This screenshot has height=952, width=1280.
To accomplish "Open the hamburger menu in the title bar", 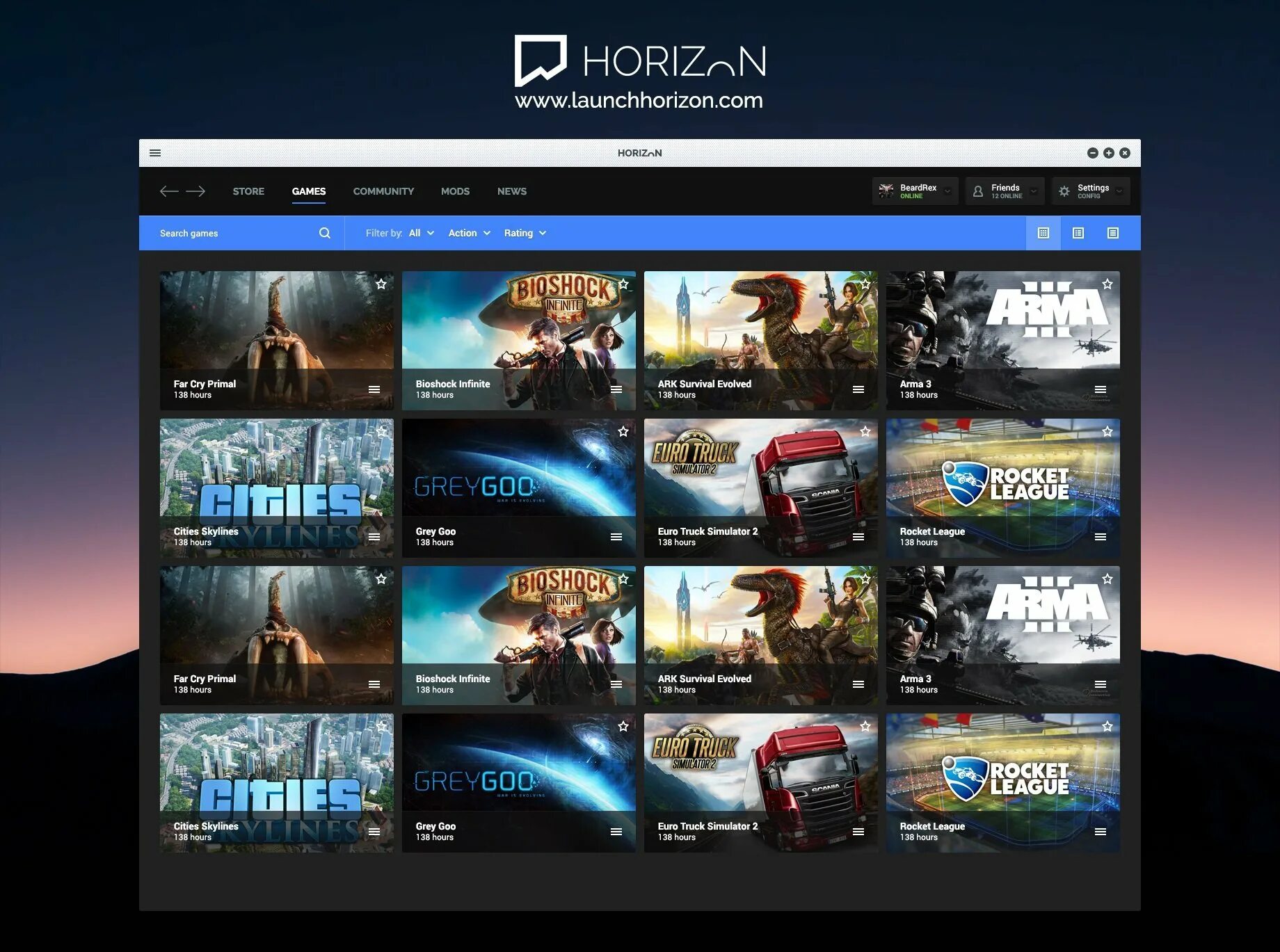I will tap(155, 153).
